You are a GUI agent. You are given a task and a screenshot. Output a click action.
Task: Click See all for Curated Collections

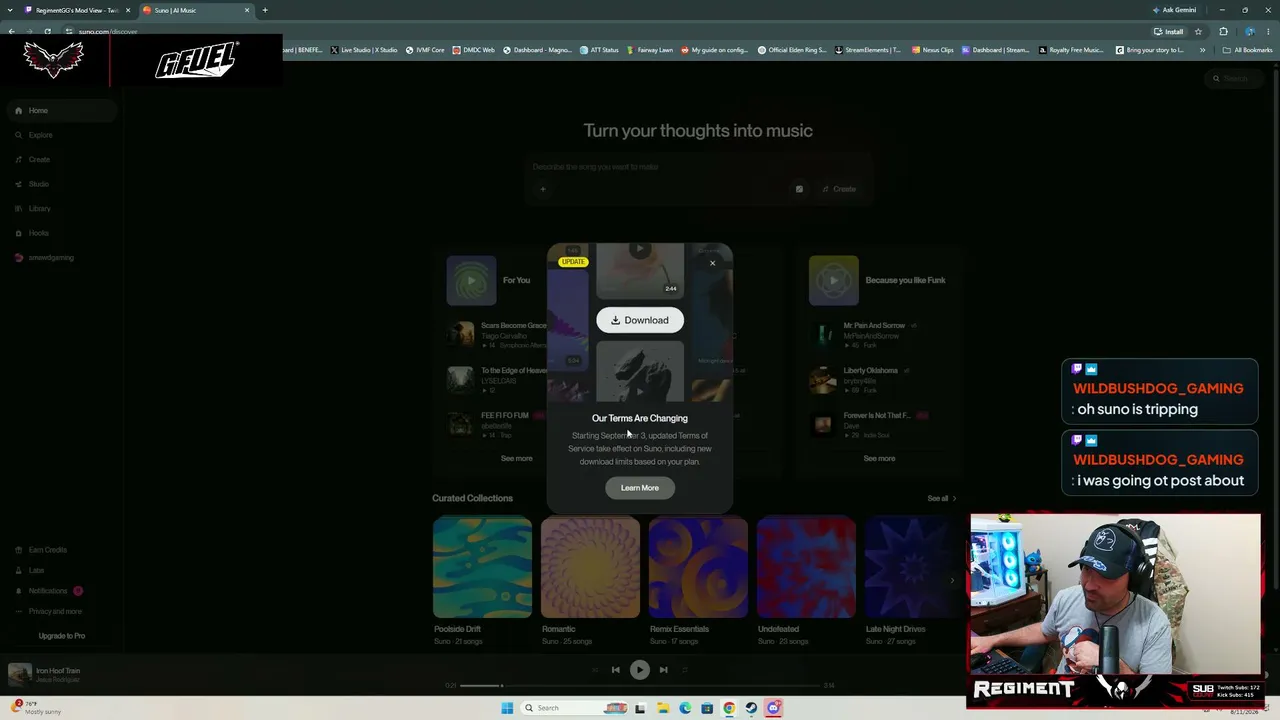click(x=942, y=498)
